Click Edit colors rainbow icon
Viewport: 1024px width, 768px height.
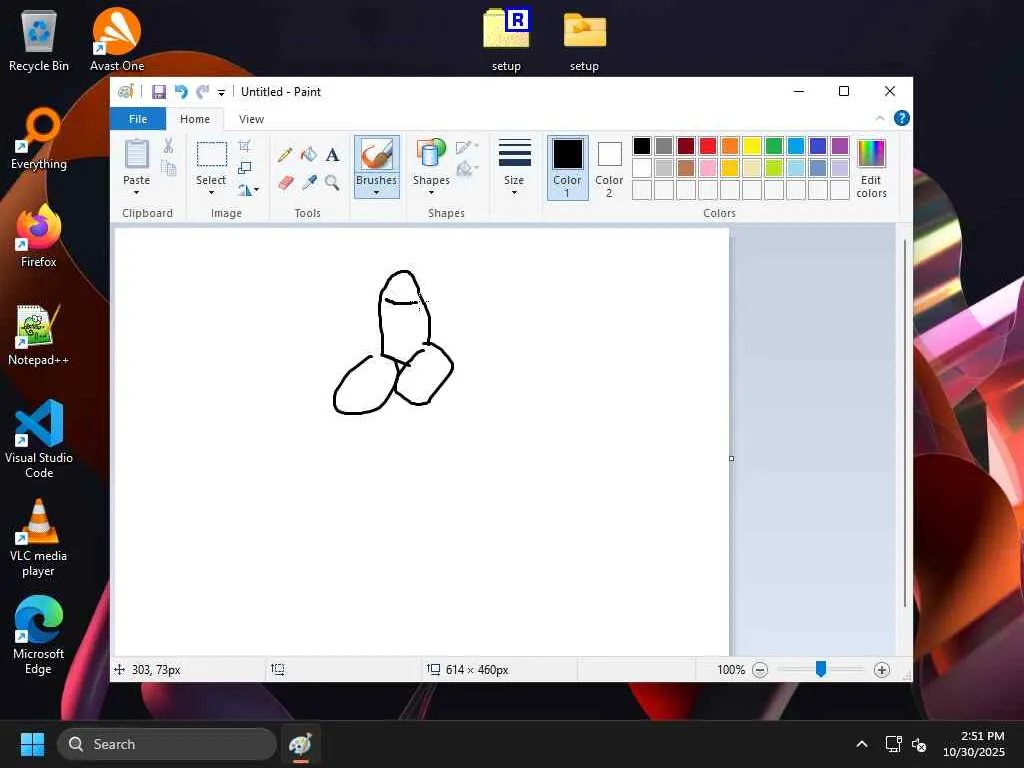[x=871, y=154]
